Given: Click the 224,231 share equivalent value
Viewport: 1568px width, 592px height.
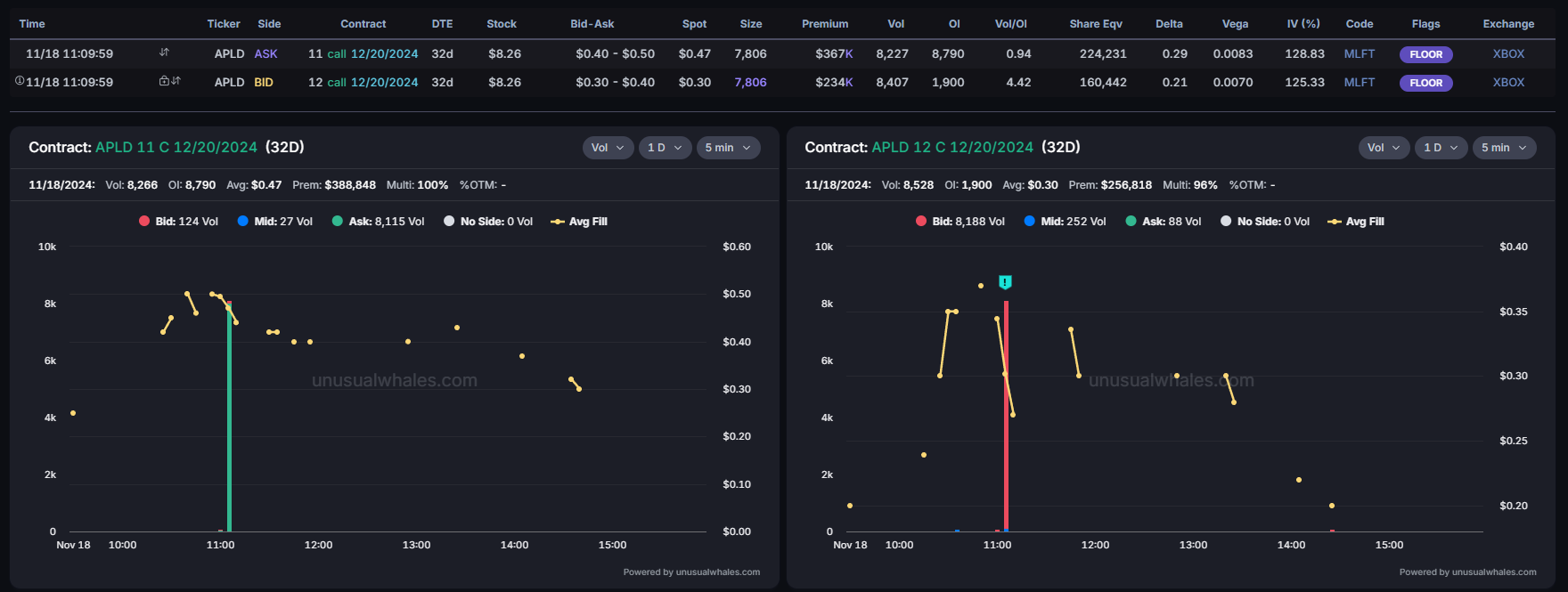Looking at the screenshot, I should 1103,53.
